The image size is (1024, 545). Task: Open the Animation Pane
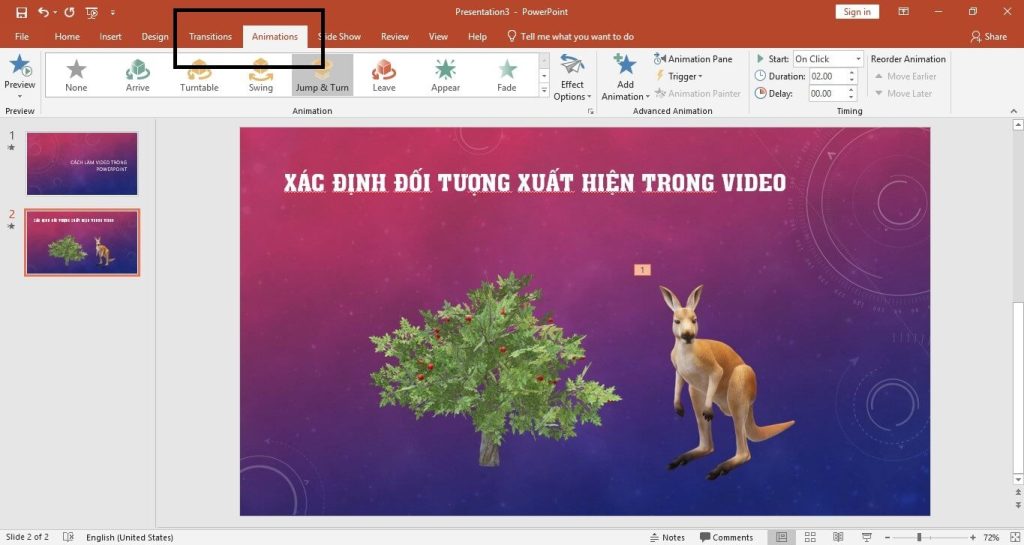point(693,59)
